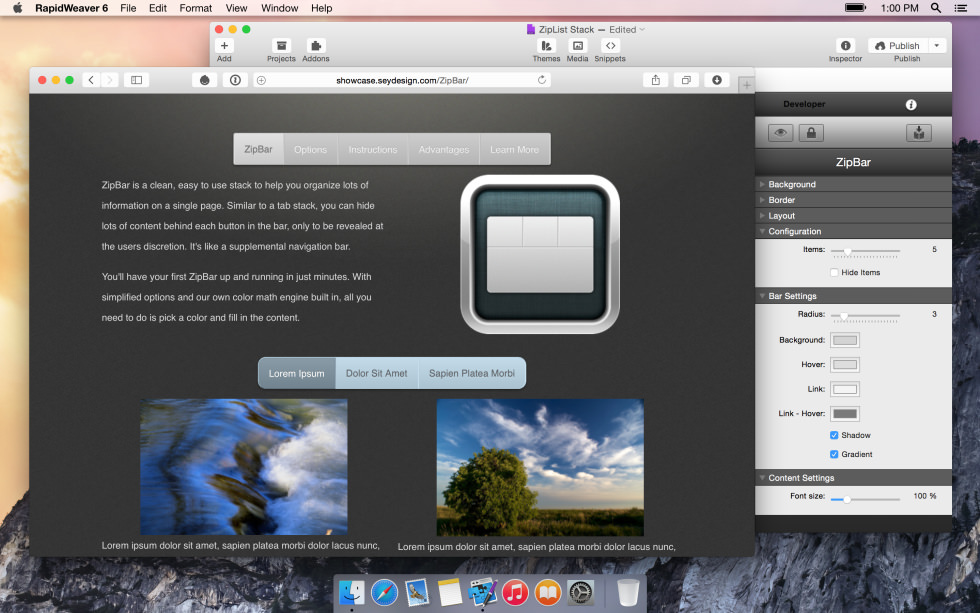Open a new Safari tab
The height and width of the screenshot is (613, 980).
746,85
